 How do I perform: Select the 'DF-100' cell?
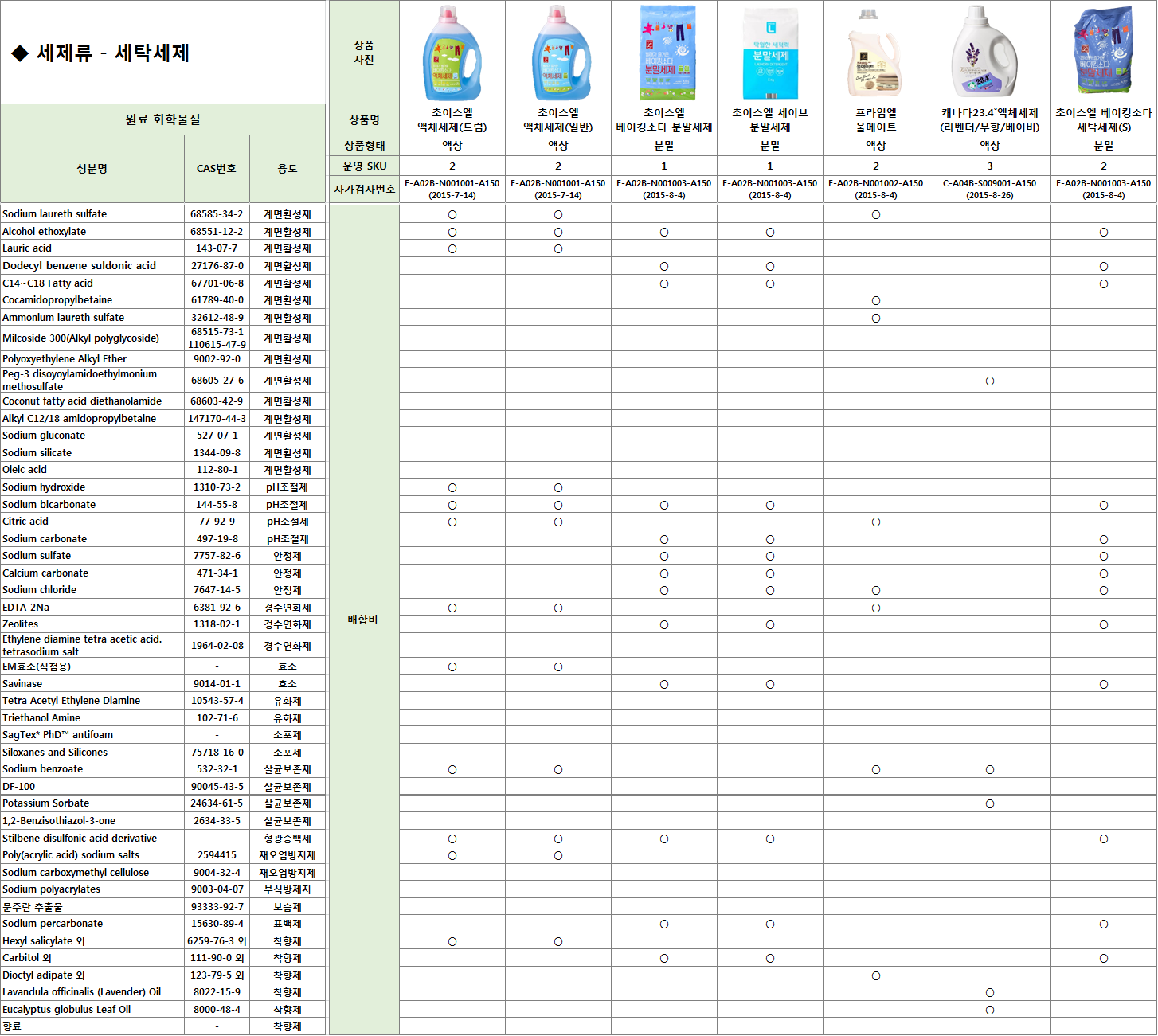(92, 787)
